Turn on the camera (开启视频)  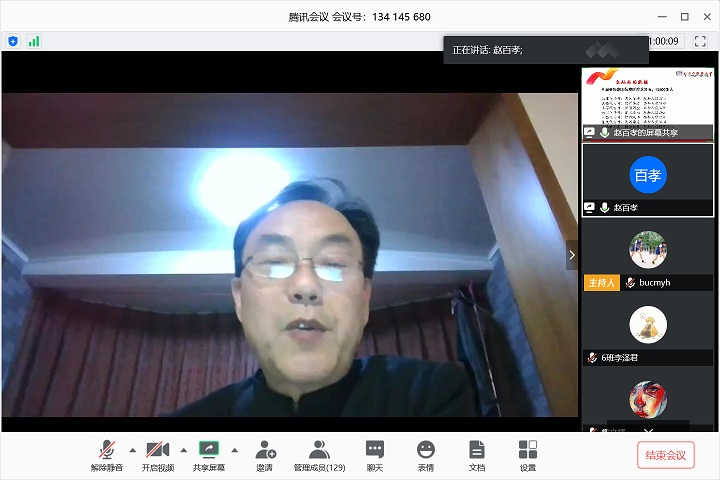pos(157,454)
